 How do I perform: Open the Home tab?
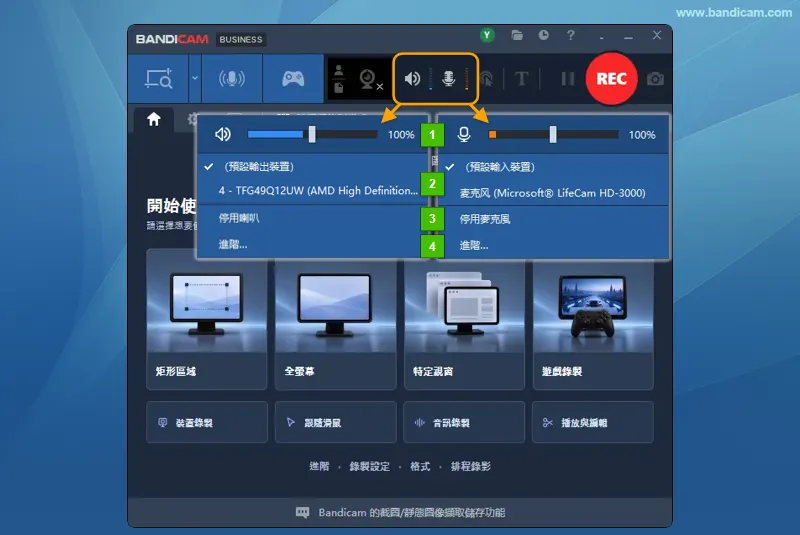(x=154, y=119)
